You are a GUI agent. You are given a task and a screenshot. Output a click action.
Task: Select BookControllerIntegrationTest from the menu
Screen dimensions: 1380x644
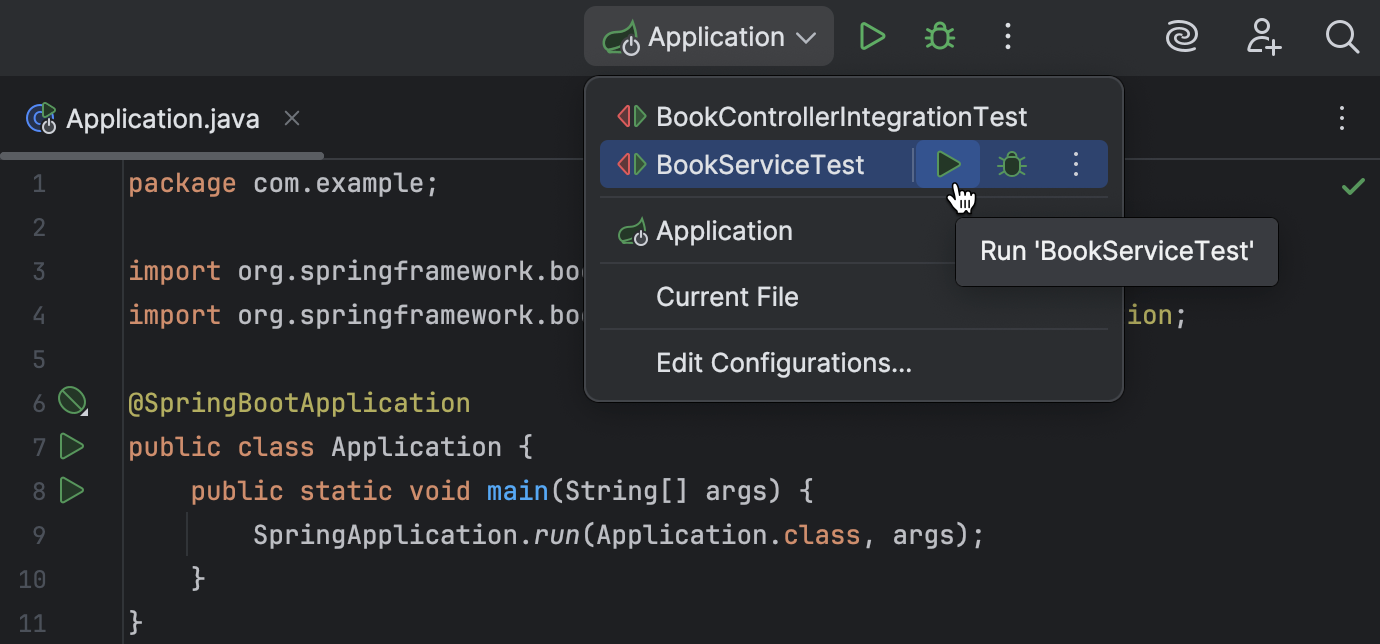pos(841,116)
